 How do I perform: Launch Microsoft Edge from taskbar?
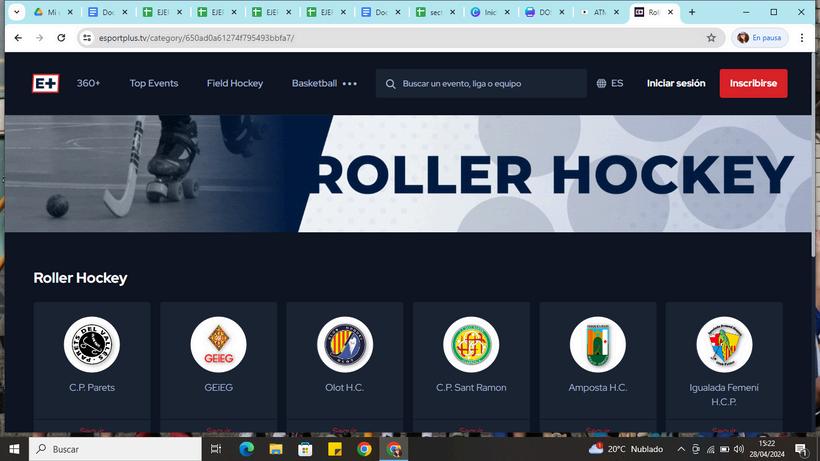pyautogui.click(x=246, y=449)
